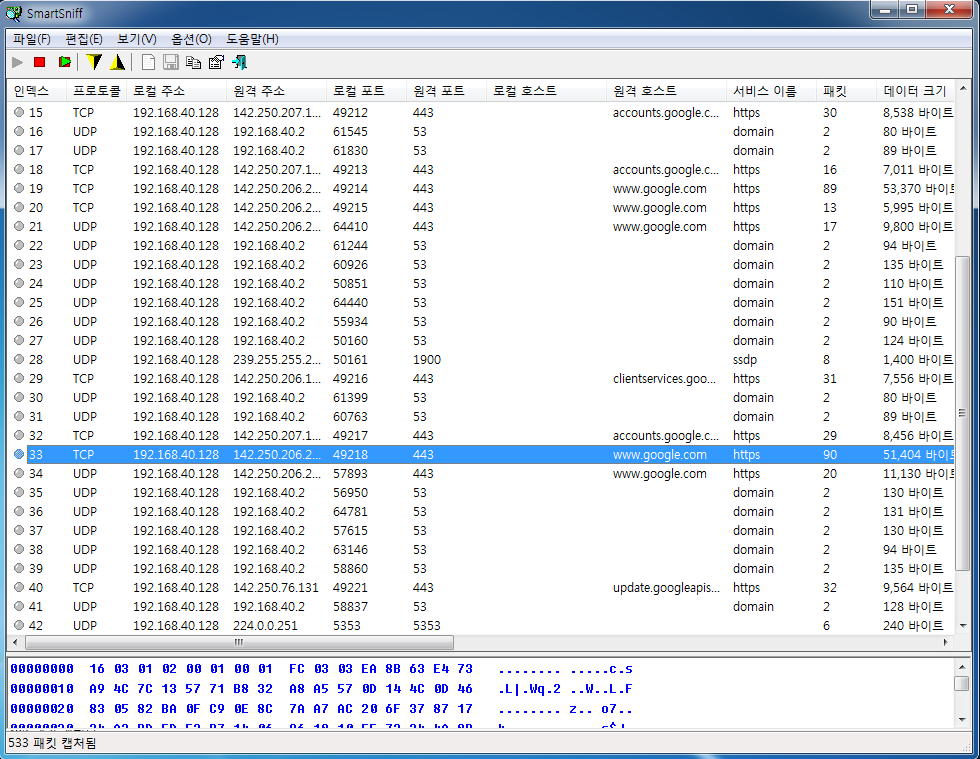Click the exit door icon in toolbar
The width and height of the screenshot is (980, 759).
point(239,63)
